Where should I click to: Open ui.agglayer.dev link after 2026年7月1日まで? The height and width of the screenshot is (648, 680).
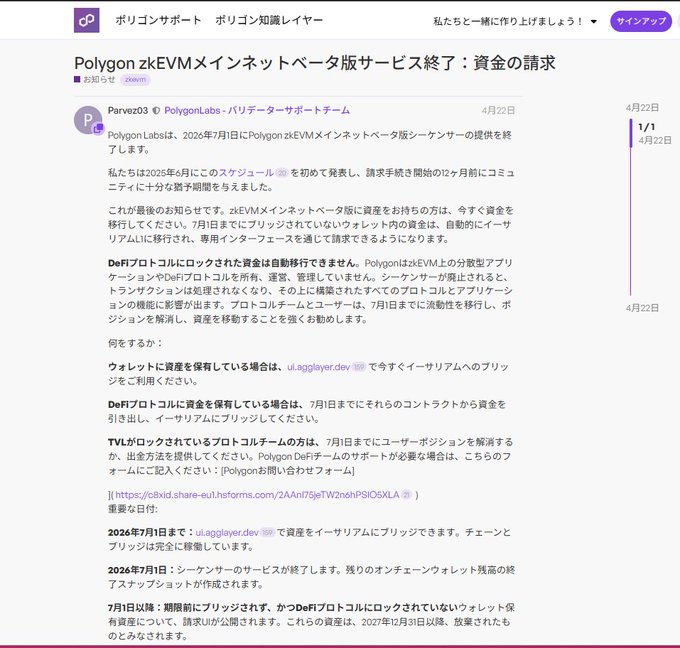[227, 532]
